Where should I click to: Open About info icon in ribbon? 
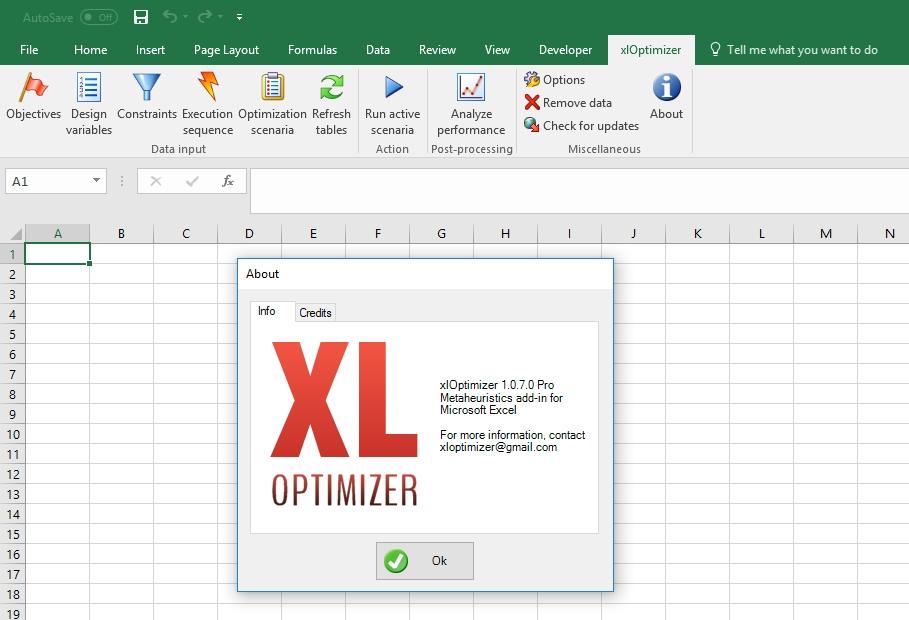pos(666,96)
